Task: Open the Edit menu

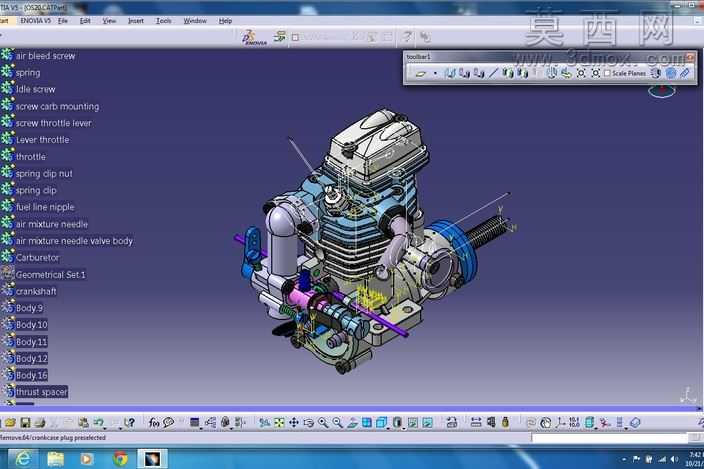Action: (x=85, y=21)
